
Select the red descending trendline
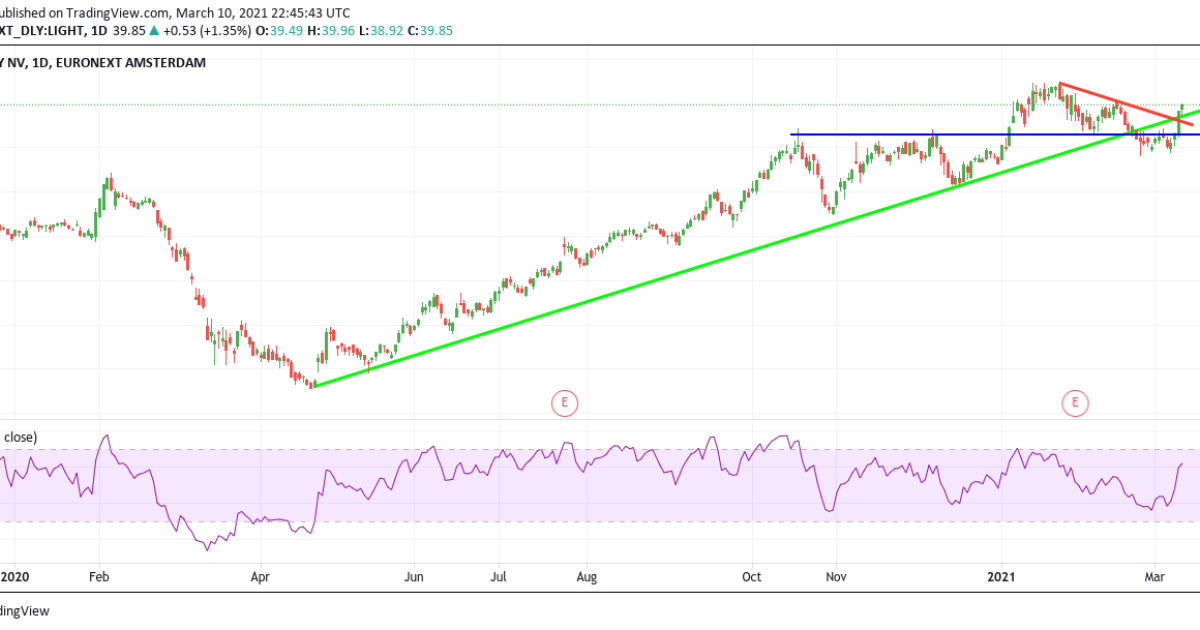pos(1125,103)
